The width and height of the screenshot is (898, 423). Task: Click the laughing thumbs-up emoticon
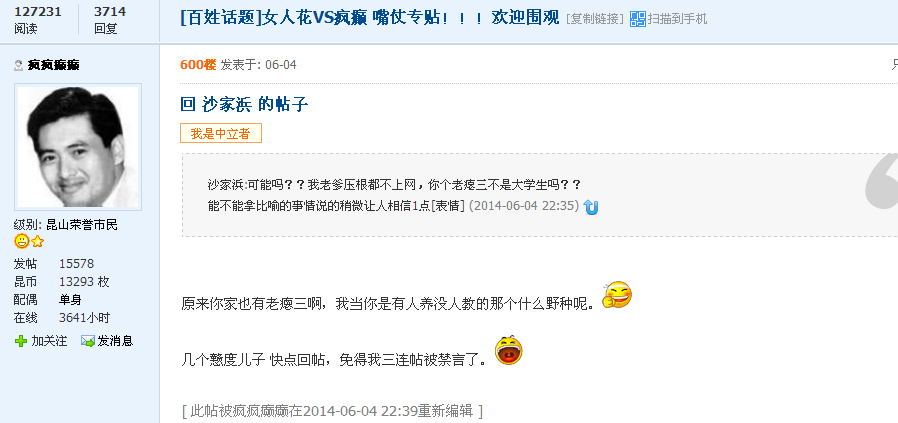(617, 295)
